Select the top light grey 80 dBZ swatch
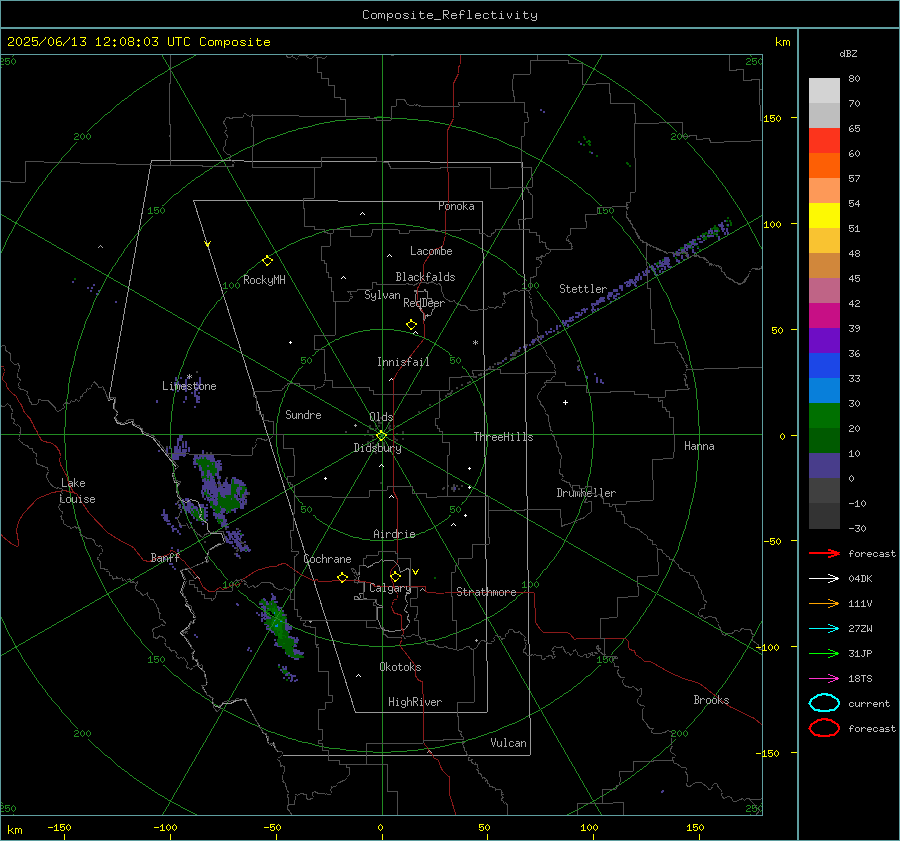The image size is (900, 841). pos(824,91)
